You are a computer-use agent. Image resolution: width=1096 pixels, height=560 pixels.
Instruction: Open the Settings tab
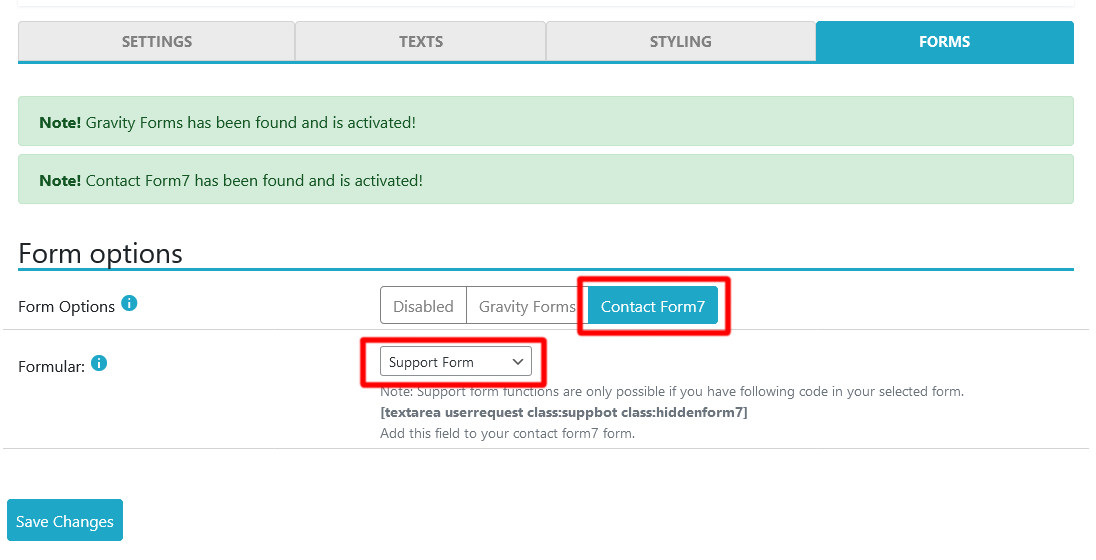(x=157, y=41)
